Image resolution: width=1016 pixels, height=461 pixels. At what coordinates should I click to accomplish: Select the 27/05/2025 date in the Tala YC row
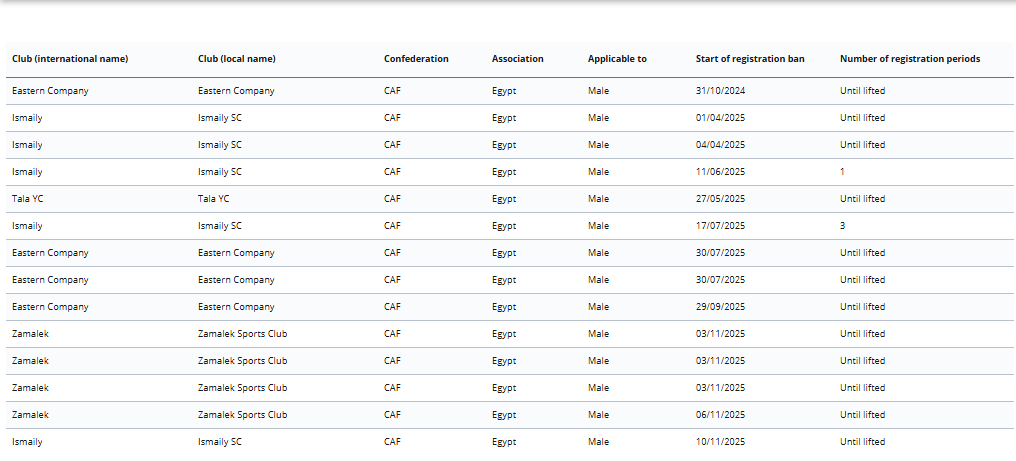(721, 199)
